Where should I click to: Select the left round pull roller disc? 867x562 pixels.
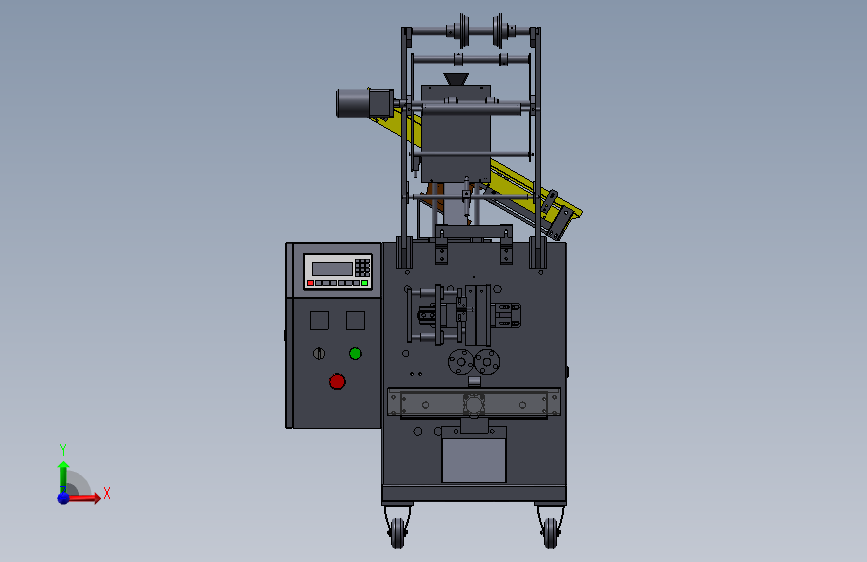[x=461, y=362]
